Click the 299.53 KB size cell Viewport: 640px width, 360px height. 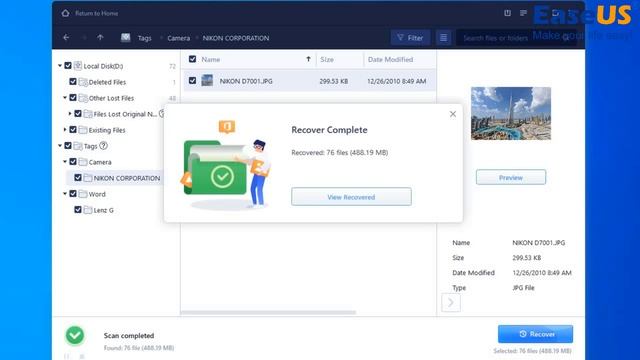(334, 81)
